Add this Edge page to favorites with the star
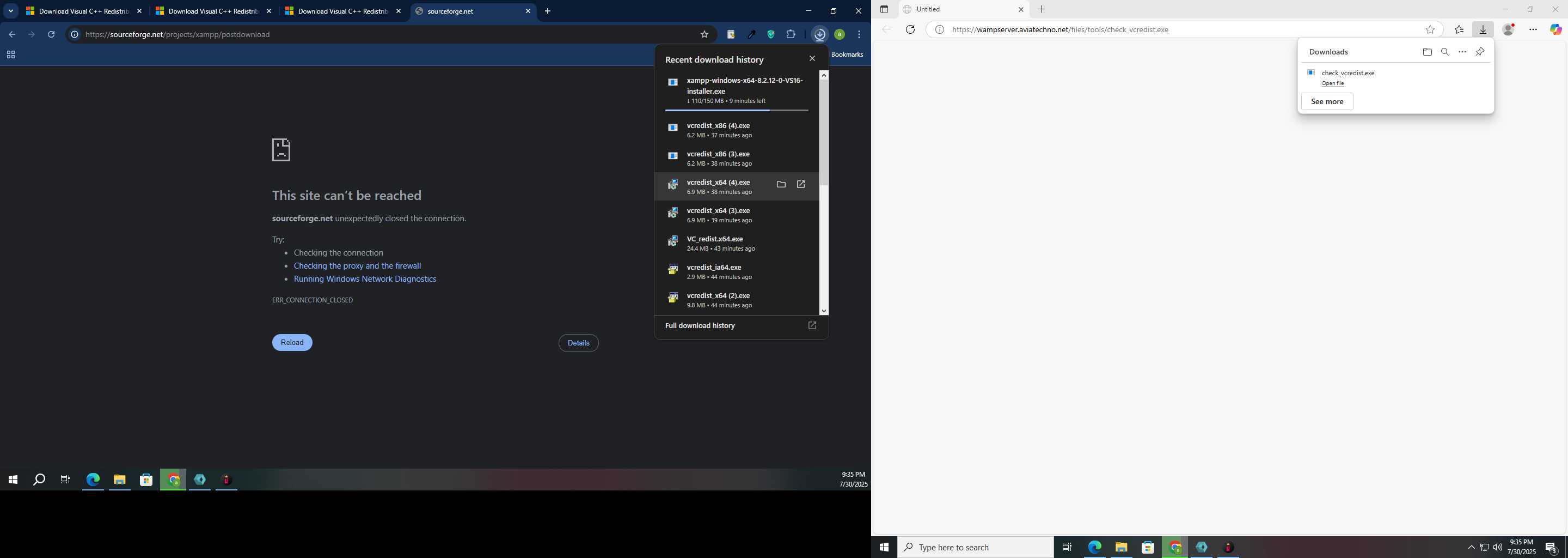The height and width of the screenshot is (558, 1568). click(1430, 29)
